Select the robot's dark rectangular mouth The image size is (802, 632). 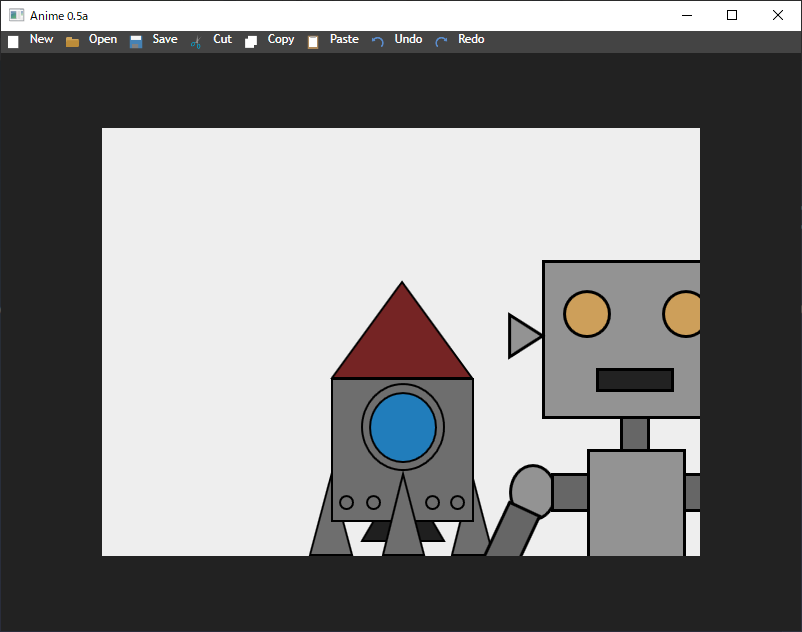pos(635,380)
